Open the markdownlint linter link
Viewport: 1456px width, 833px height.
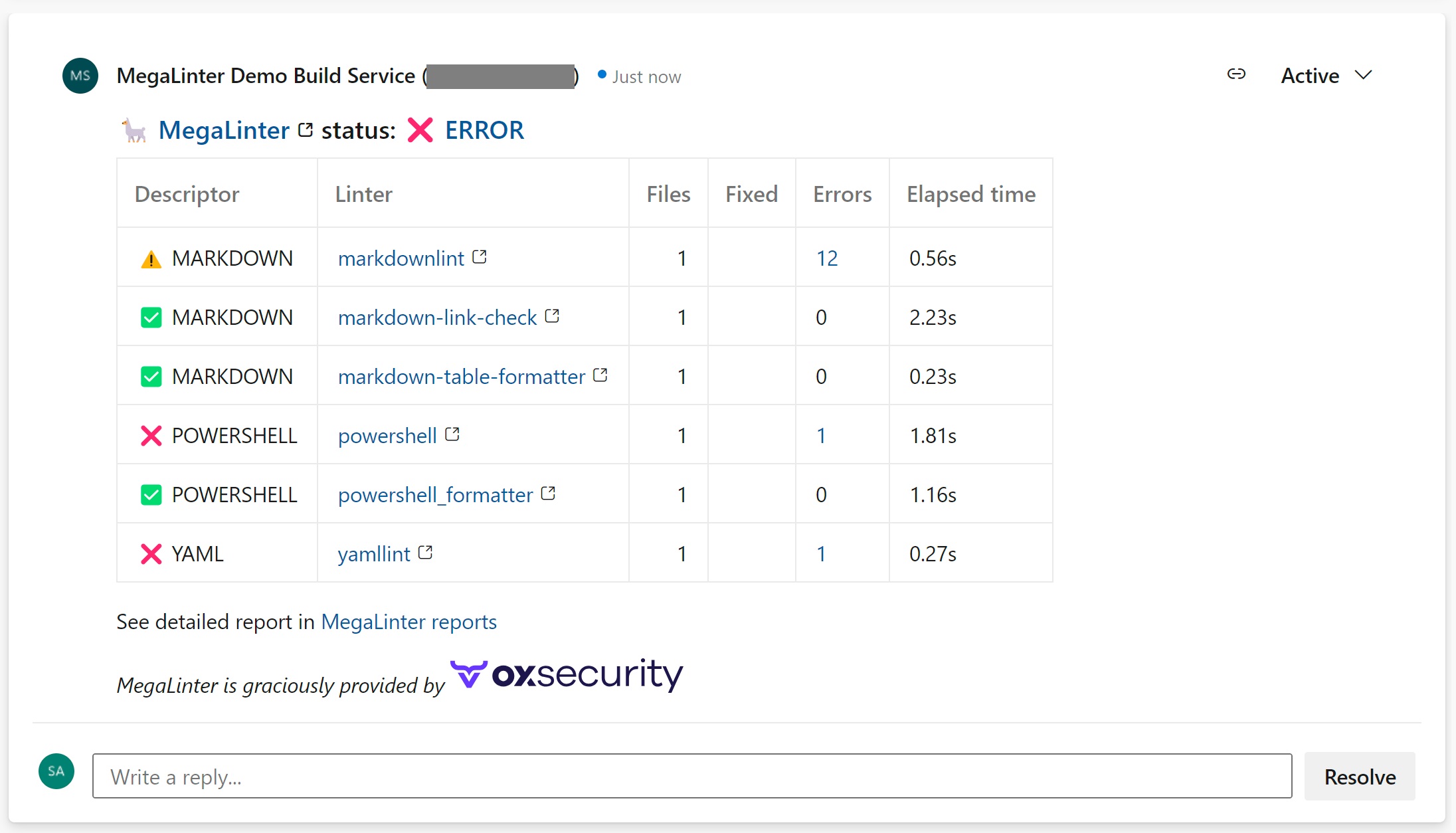pyautogui.click(x=401, y=258)
